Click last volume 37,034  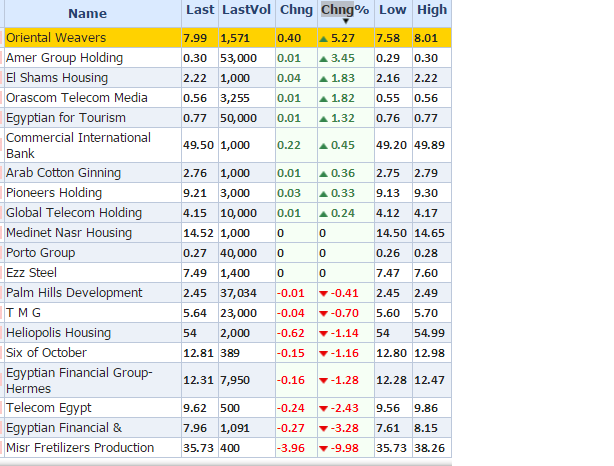pos(238,293)
